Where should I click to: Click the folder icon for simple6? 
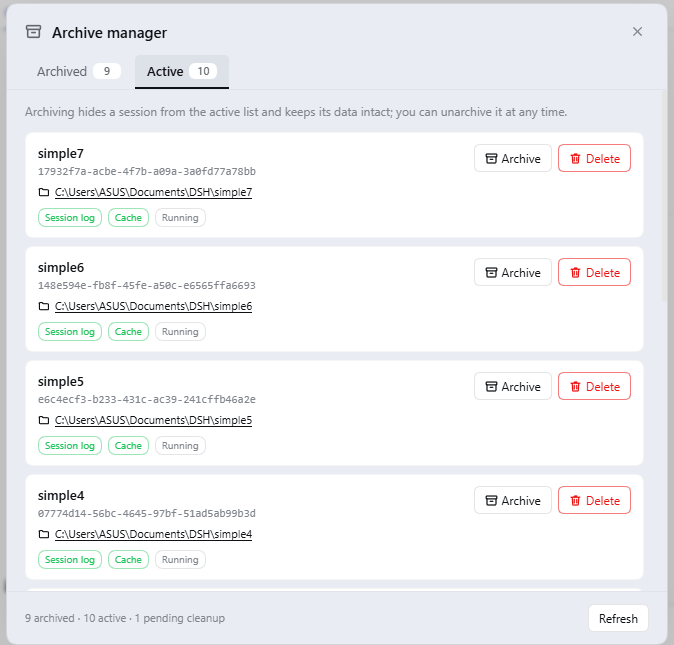click(44, 306)
